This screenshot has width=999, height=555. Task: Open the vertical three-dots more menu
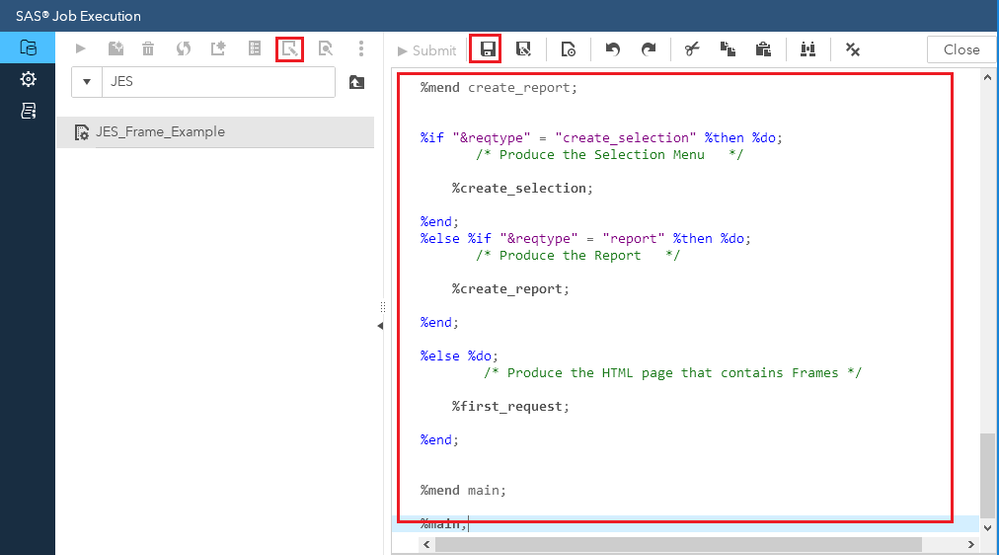click(361, 48)
